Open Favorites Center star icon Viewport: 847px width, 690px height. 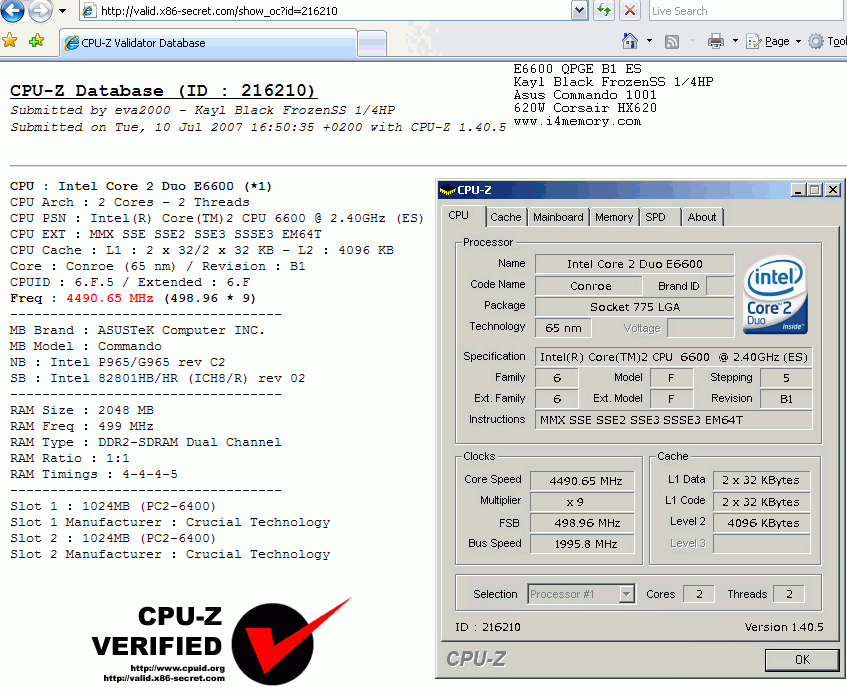click(10, 41)
